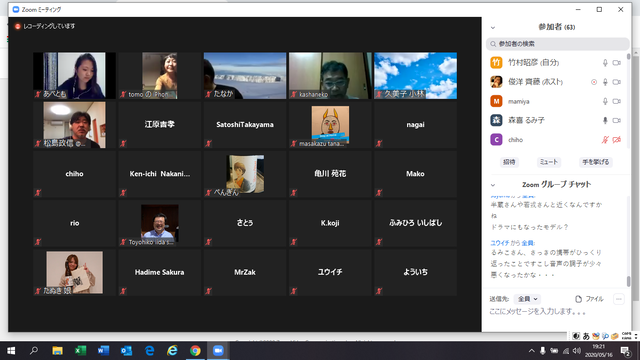Select the あべとも video tile
This screenshot has height=360, width=640.
74,76
